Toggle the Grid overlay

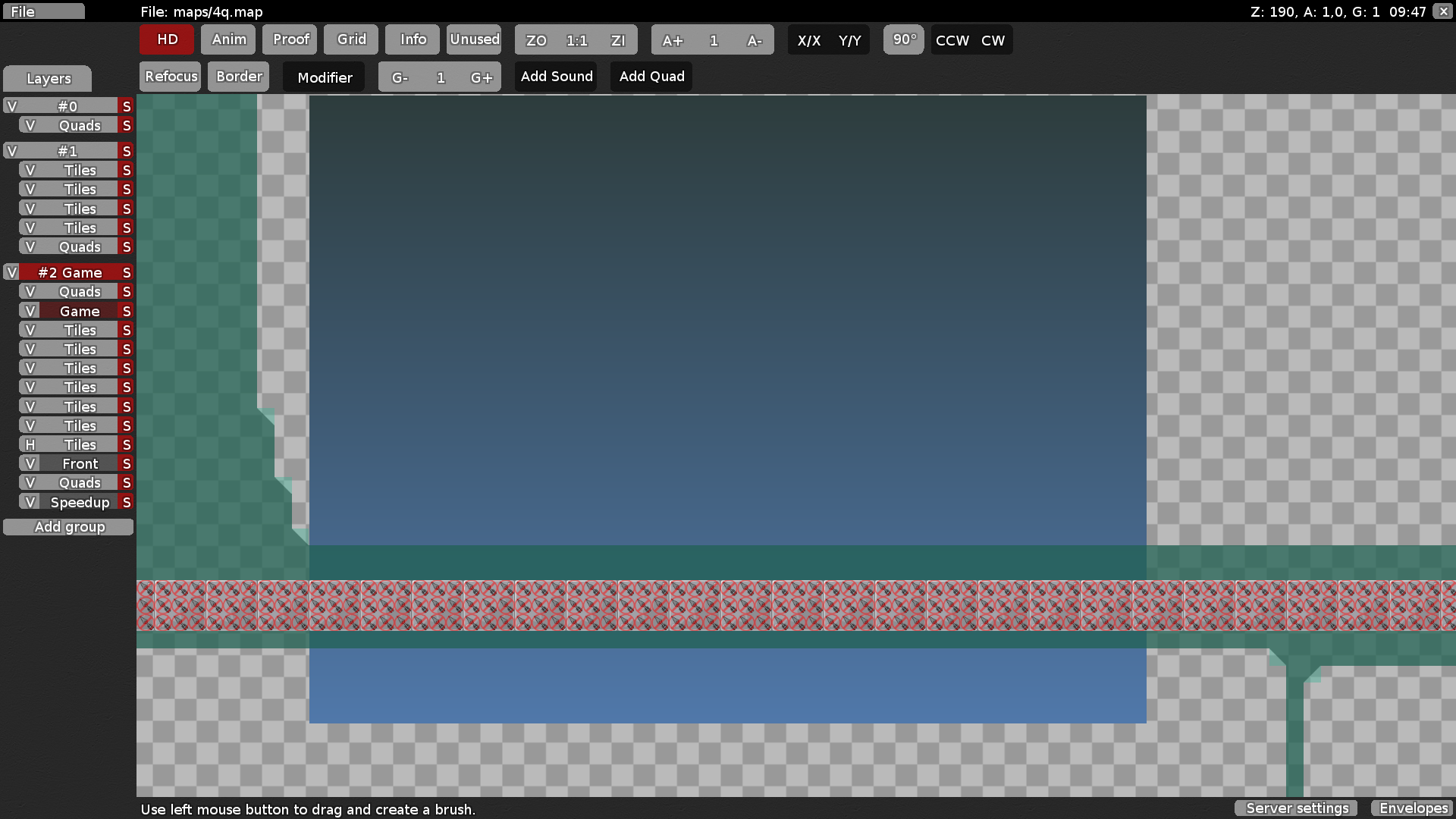coord(350,39)
